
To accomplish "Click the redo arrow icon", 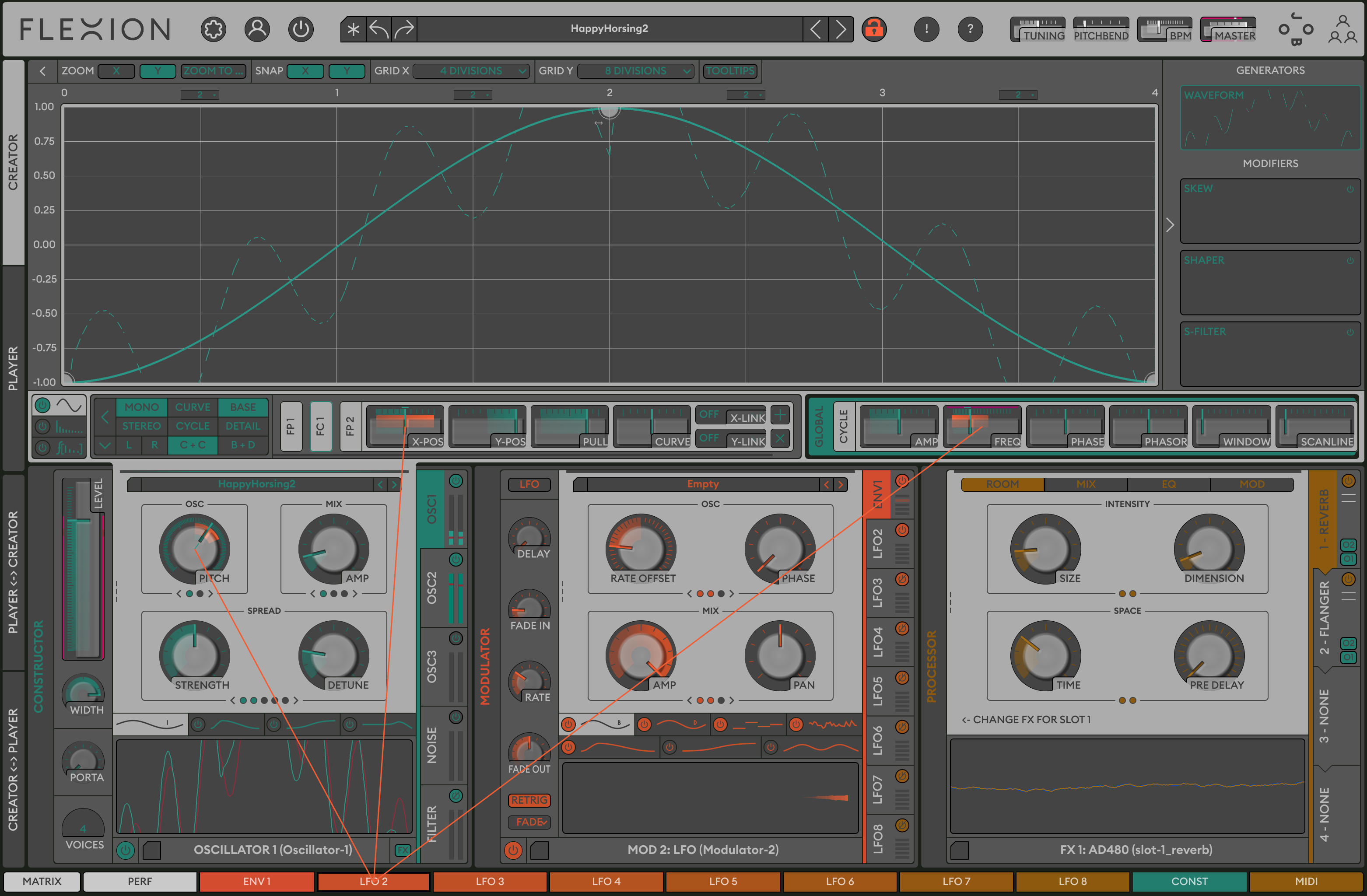I will pyautogui.click(x=404, y=29).
